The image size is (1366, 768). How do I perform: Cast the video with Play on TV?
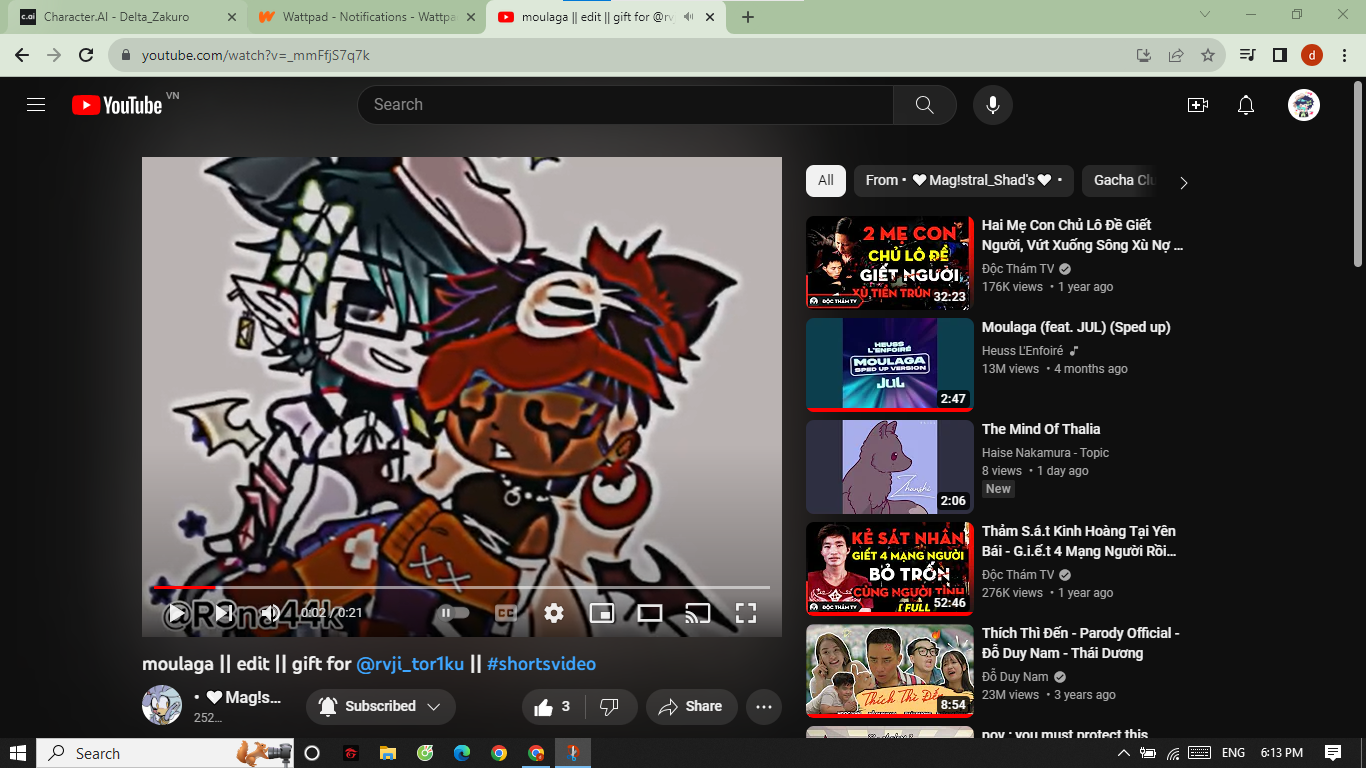pos(698,613)
